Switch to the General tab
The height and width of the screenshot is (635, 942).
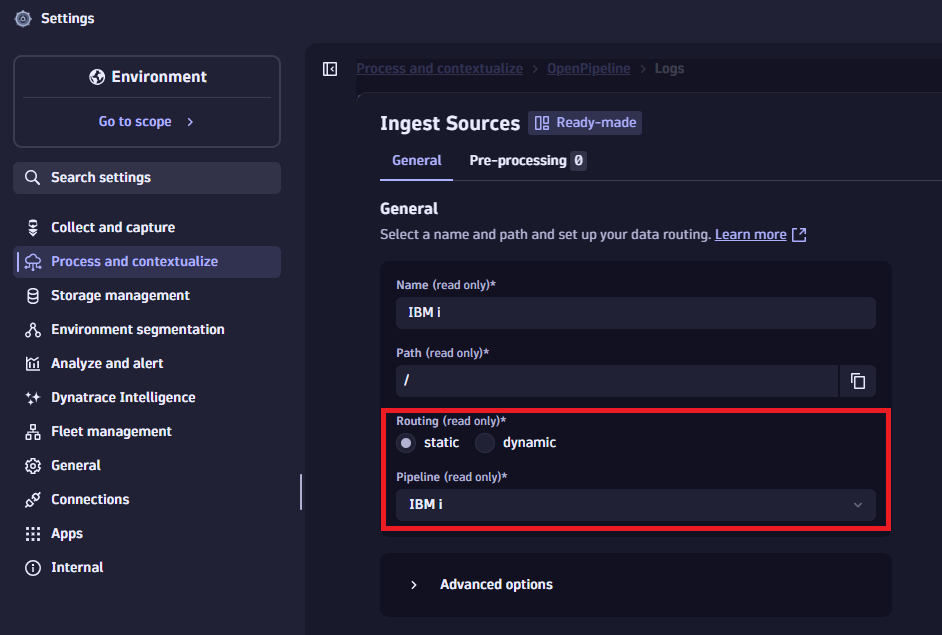click(x=416, y=160)
